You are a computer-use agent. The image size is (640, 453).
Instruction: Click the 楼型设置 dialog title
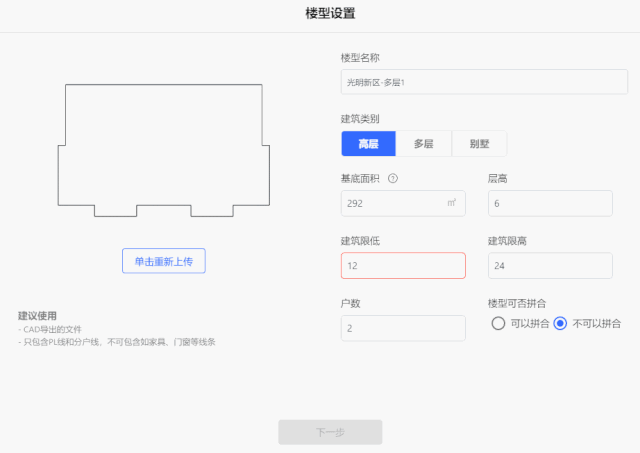pyautogui.click(x=330, y=13)
